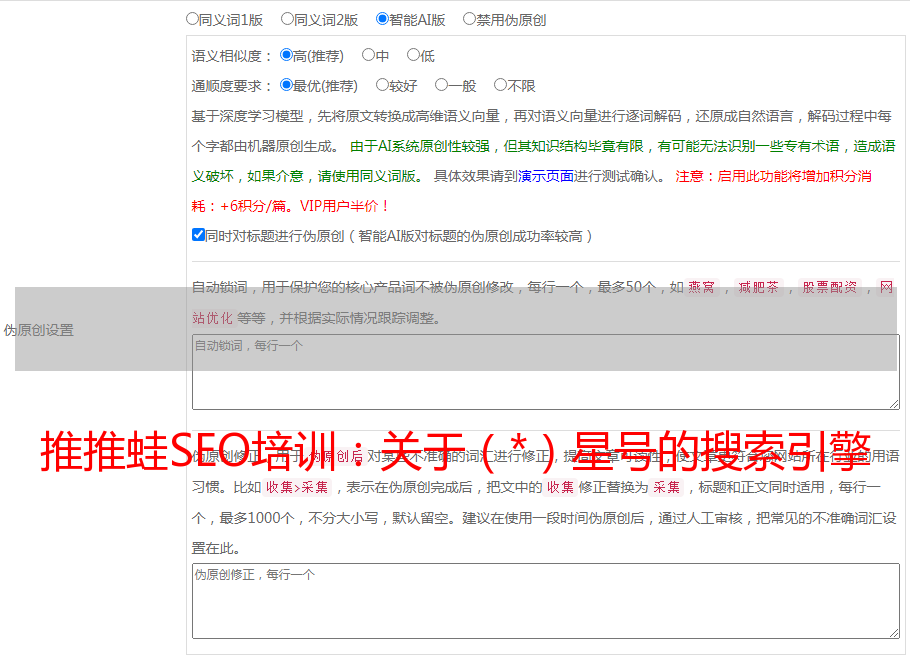Screen dimensions: 911x658
Task: Open the 演示页面 link
Action: tap(545, 176)
